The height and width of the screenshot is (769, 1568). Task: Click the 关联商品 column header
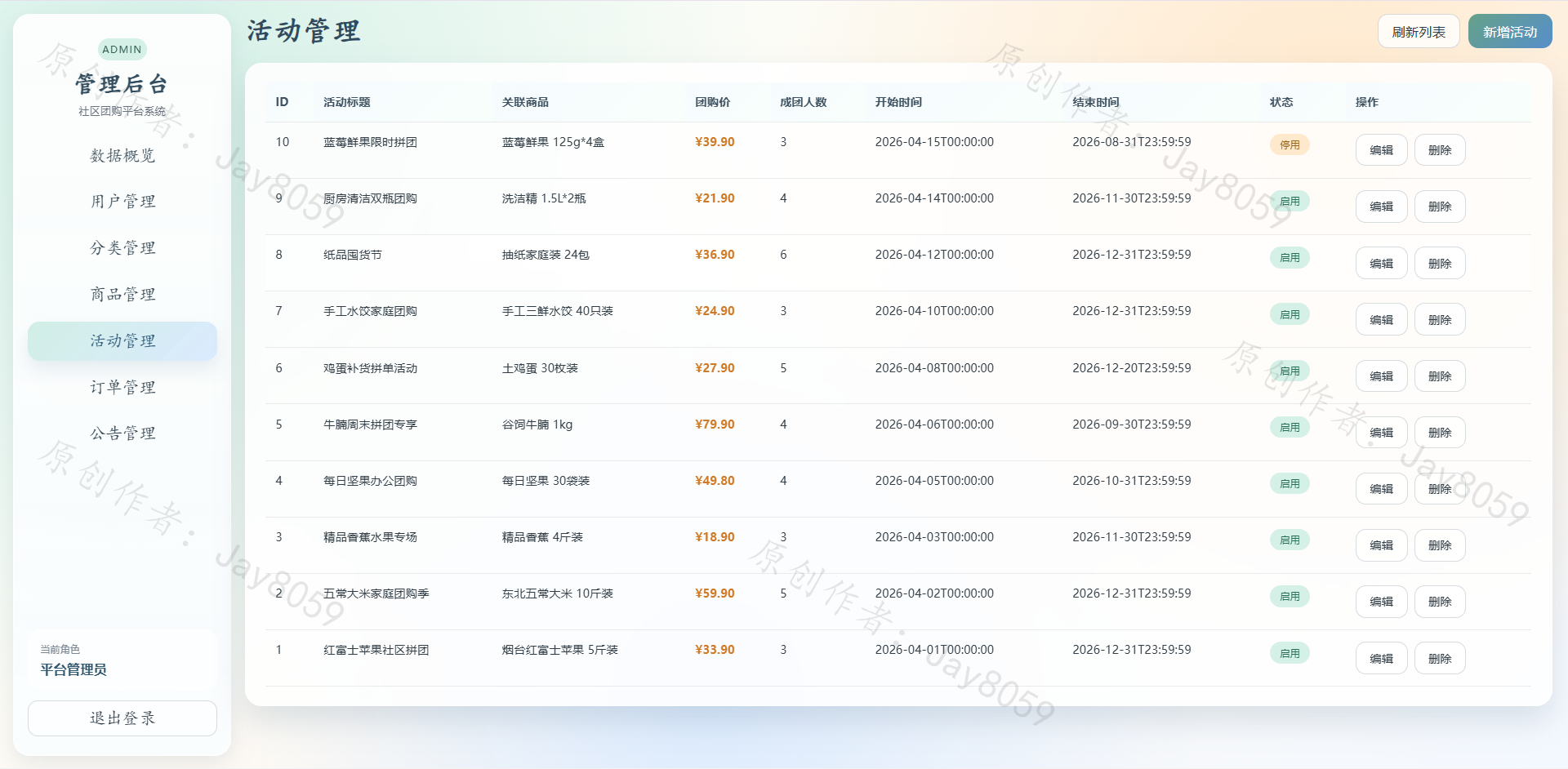point(525,102)
